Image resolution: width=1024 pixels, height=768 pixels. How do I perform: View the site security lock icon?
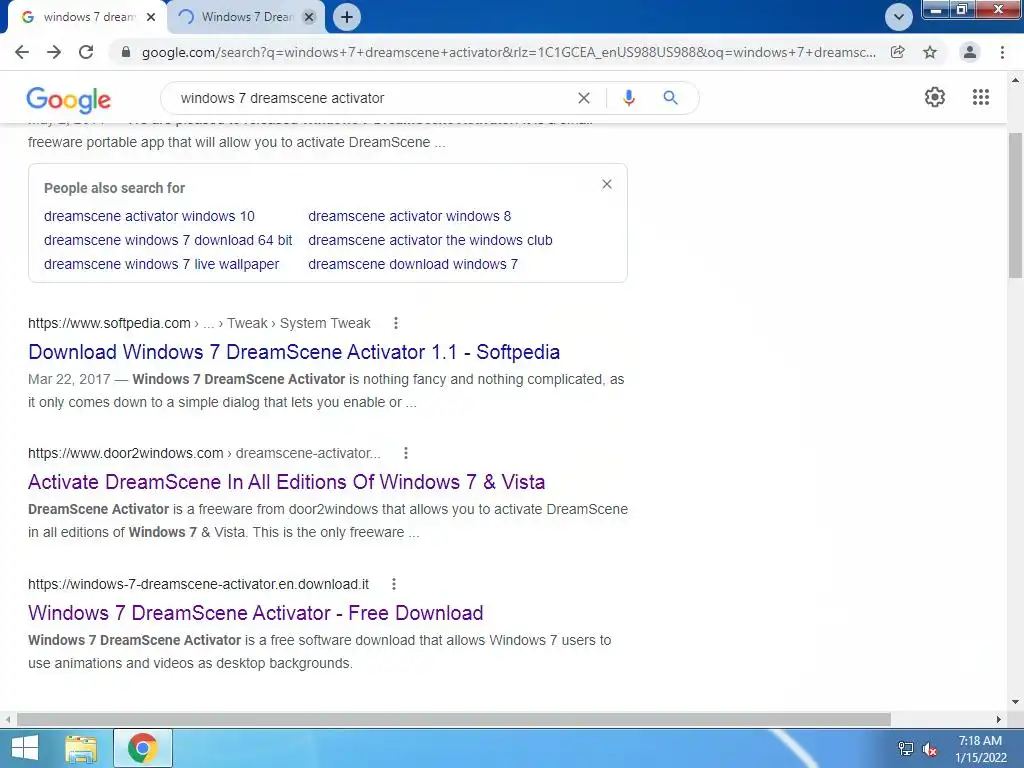click(126, 52)
